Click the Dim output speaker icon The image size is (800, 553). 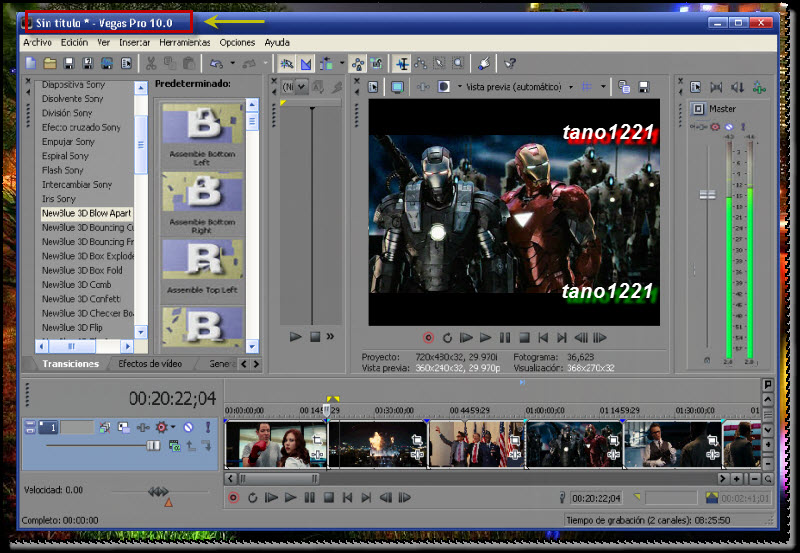pyautogui.click(x=737, y=87)
